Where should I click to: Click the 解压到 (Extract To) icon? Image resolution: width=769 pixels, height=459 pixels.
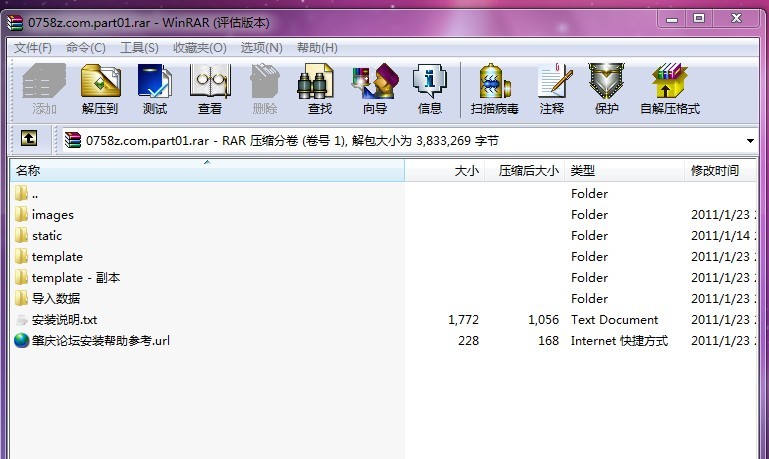click(x=100, y=89)
